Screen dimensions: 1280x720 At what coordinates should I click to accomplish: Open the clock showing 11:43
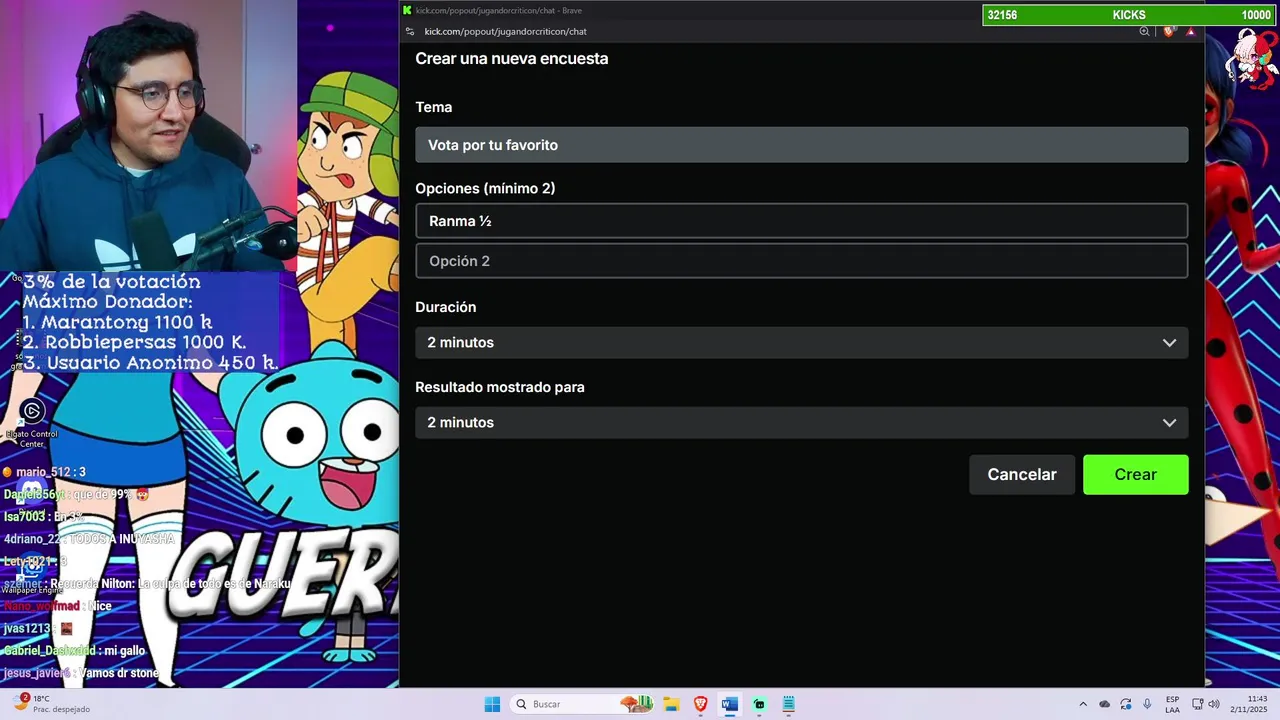pyautogui.click(x=1250, y=704)
